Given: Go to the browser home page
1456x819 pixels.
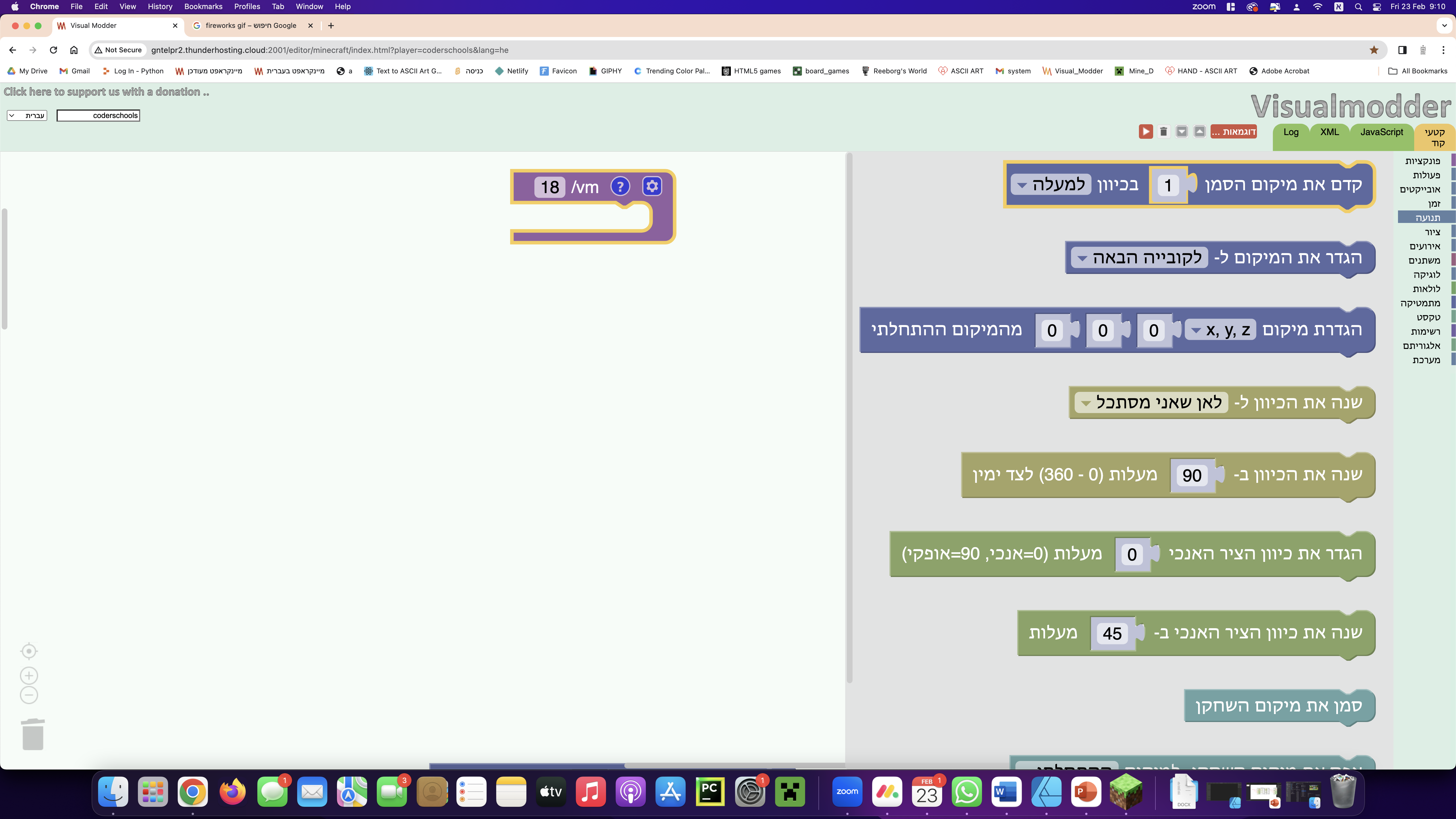Looking at the screenshot, I should point(73,50).
